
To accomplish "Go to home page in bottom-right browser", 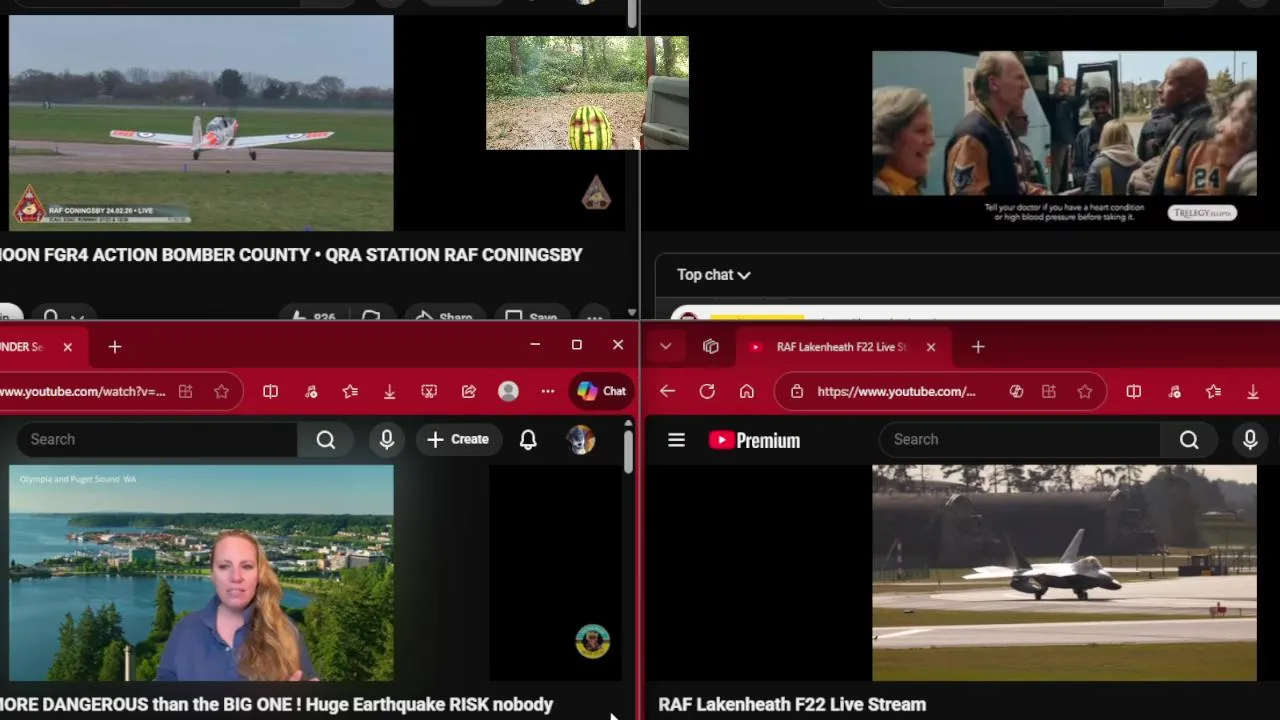I will pyautogui.click(x=747, y=392).
